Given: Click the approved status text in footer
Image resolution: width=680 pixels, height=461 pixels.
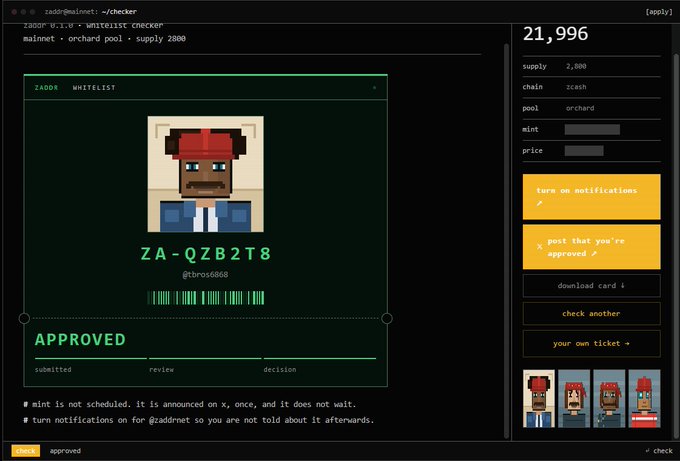Looking at the screenshot, I should click(x=65, y=451).
